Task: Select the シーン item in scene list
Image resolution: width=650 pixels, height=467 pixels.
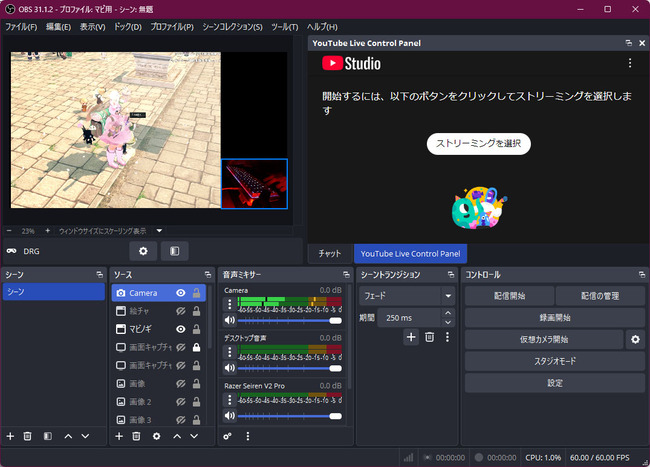Action: pyautogui.click(x=53, y=292)
